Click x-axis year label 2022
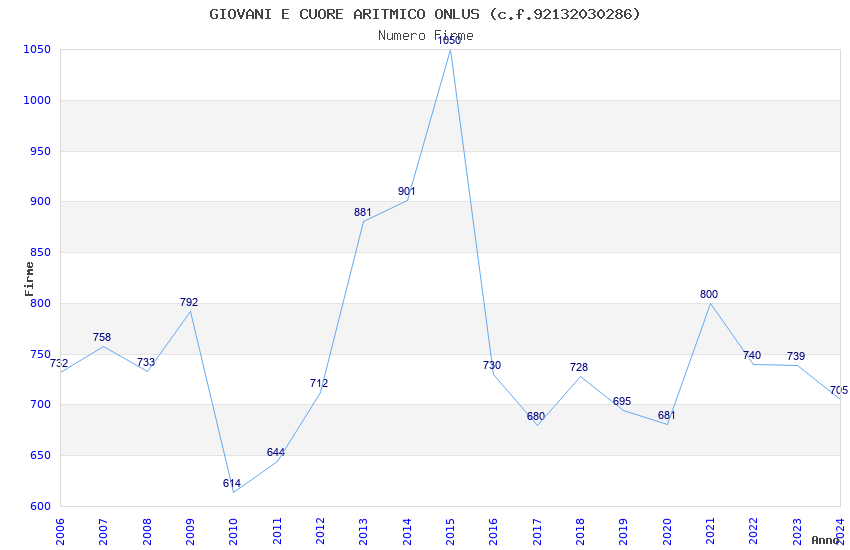850x550 pixels. coord(754,531)
